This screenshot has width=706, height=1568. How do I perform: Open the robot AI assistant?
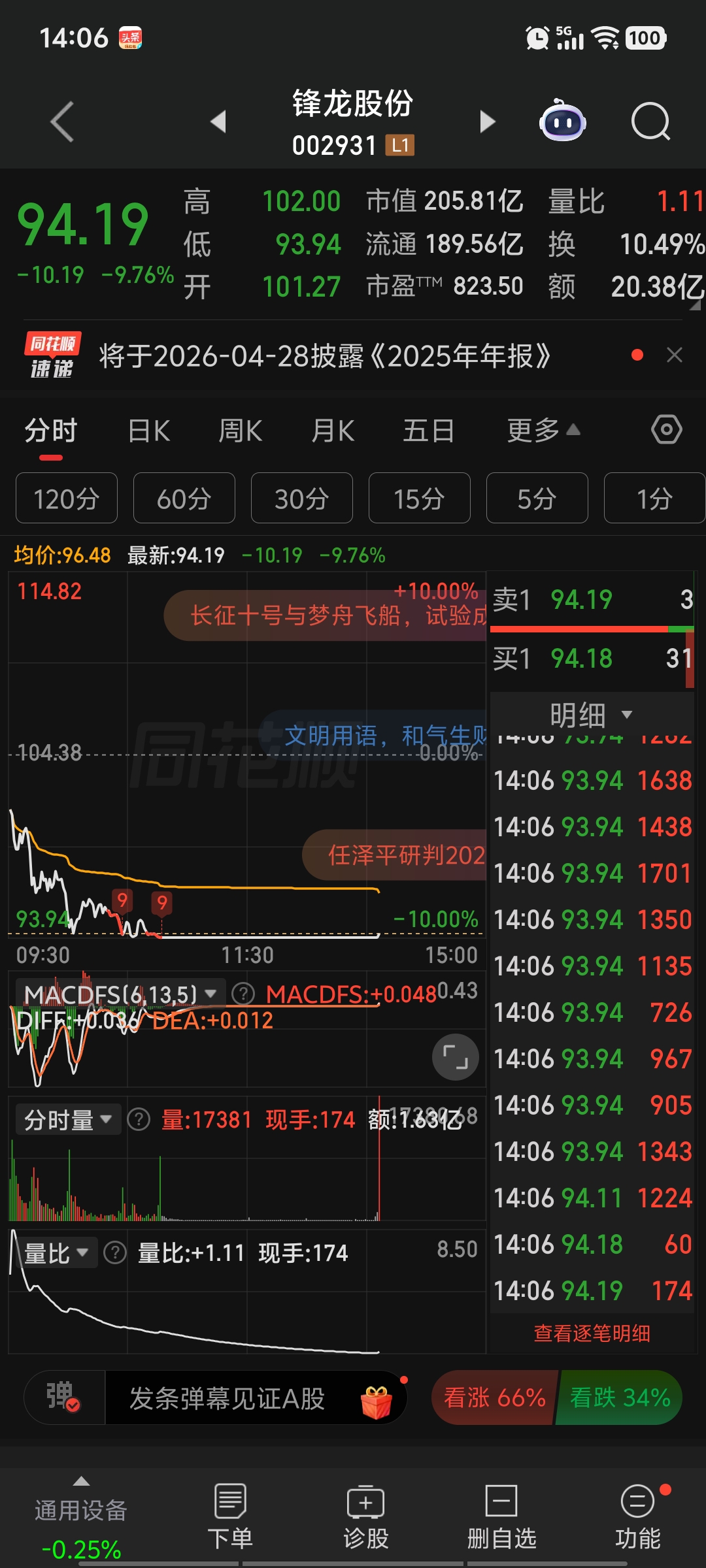pyautogui.click(x=562, y=120)
